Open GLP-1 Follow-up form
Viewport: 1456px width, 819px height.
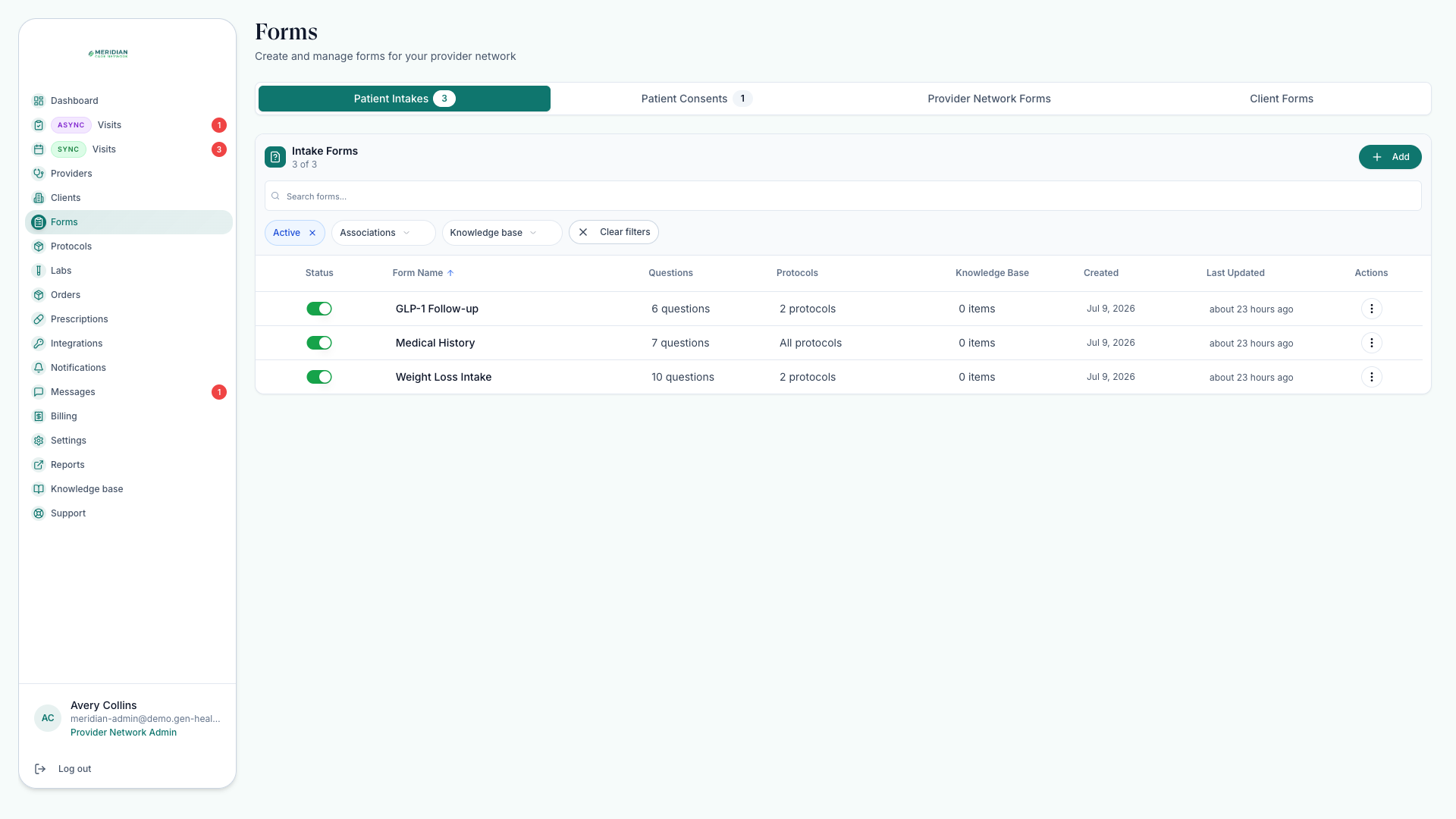(437, 309)
